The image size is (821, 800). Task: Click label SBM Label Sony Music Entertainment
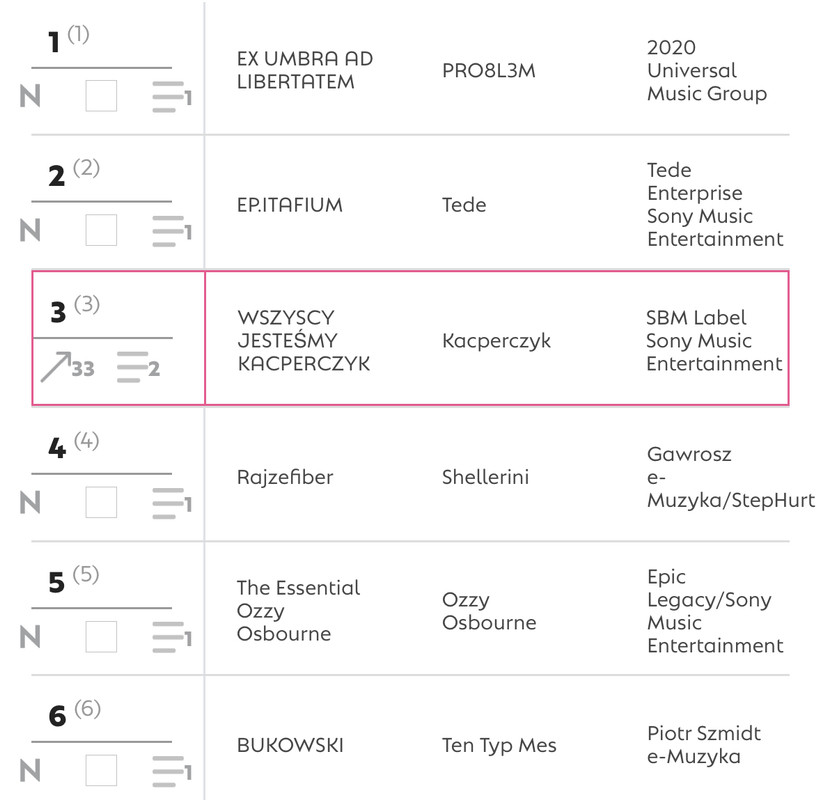click(x=714, y=340)
